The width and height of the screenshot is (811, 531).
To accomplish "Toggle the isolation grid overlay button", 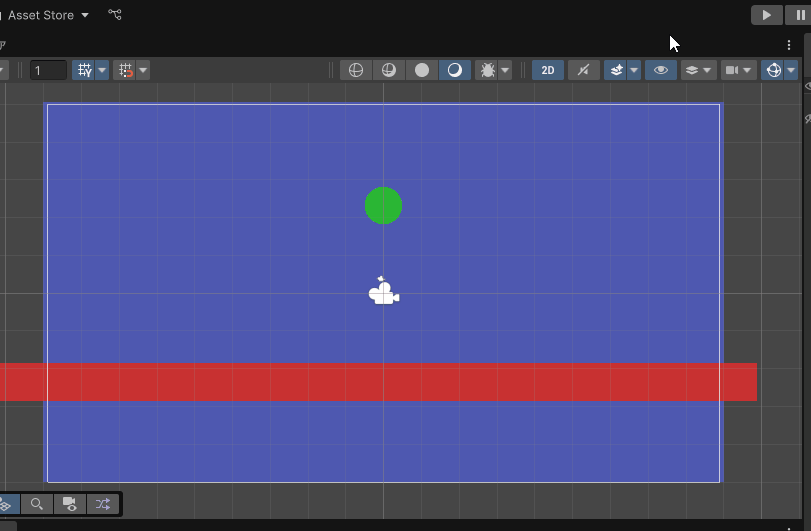I will [x=7, y=504].
